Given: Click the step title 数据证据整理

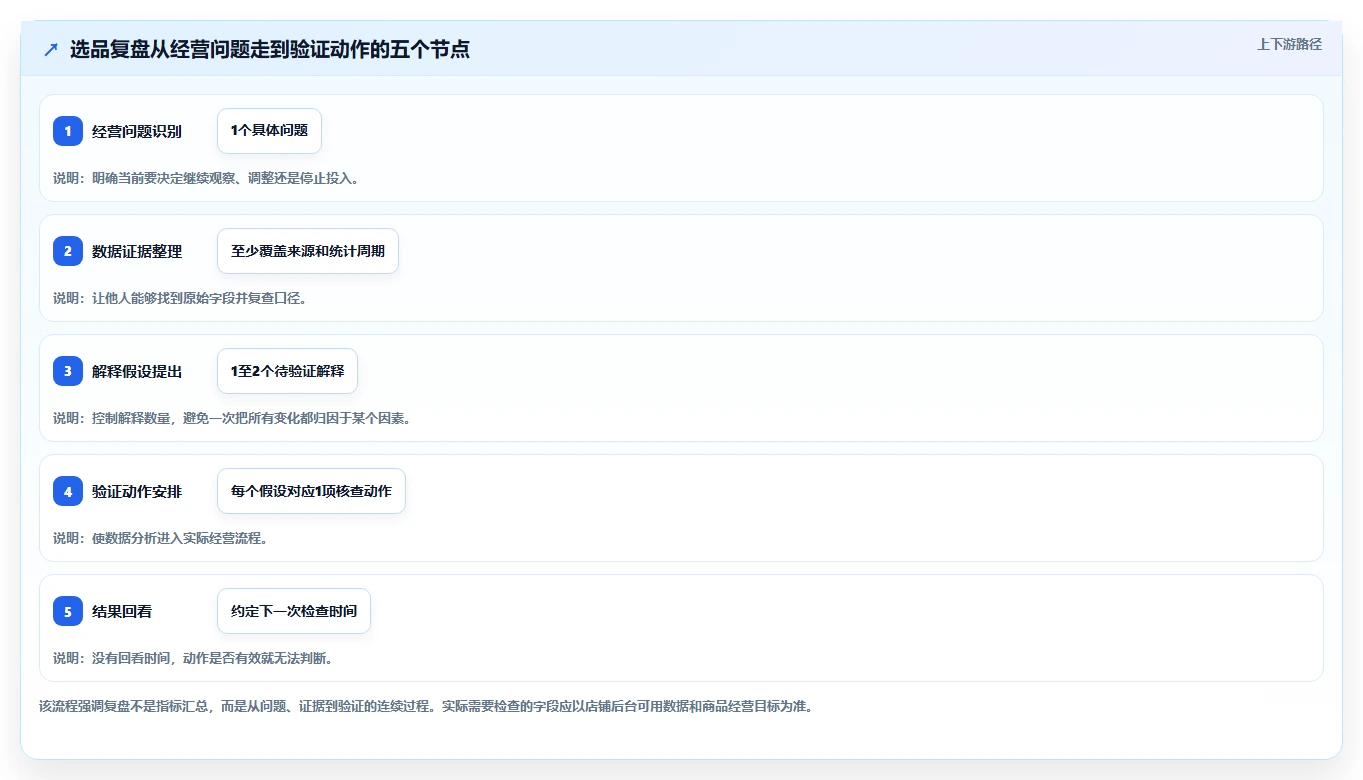Looking at the screenshot, I should pos(137,252).
